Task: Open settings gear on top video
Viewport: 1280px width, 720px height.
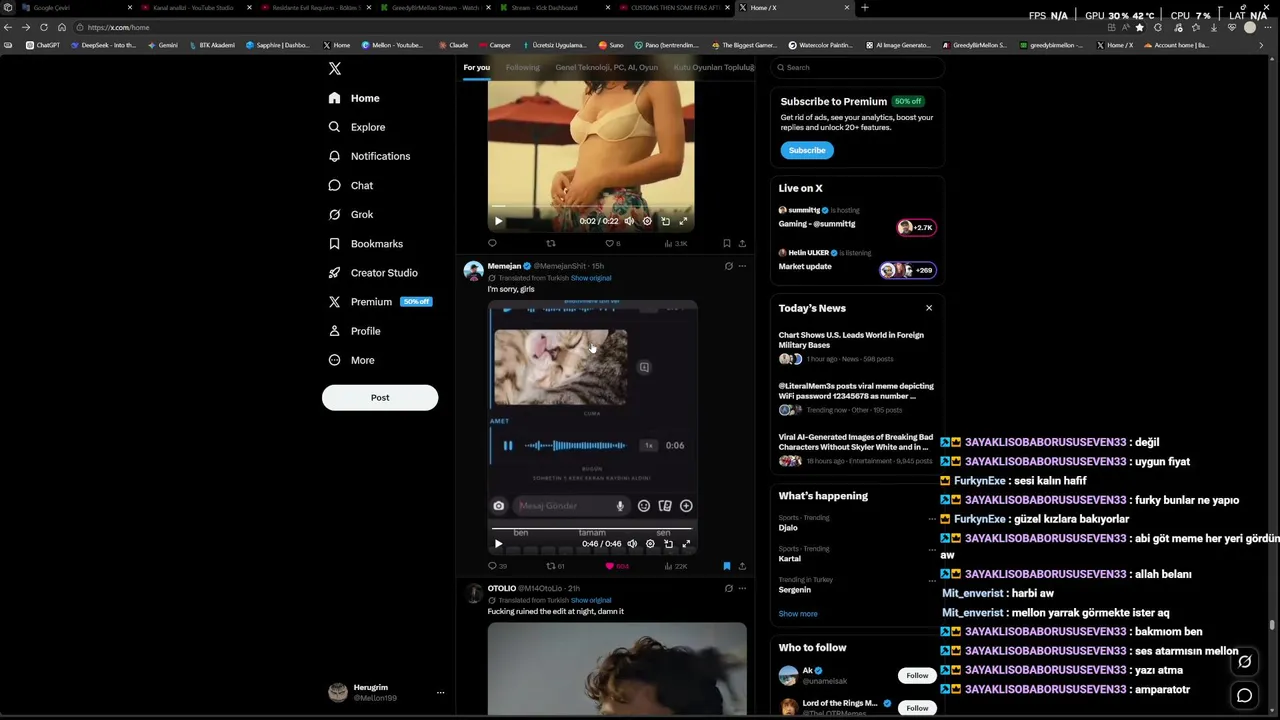Action: tap(647, 221)
